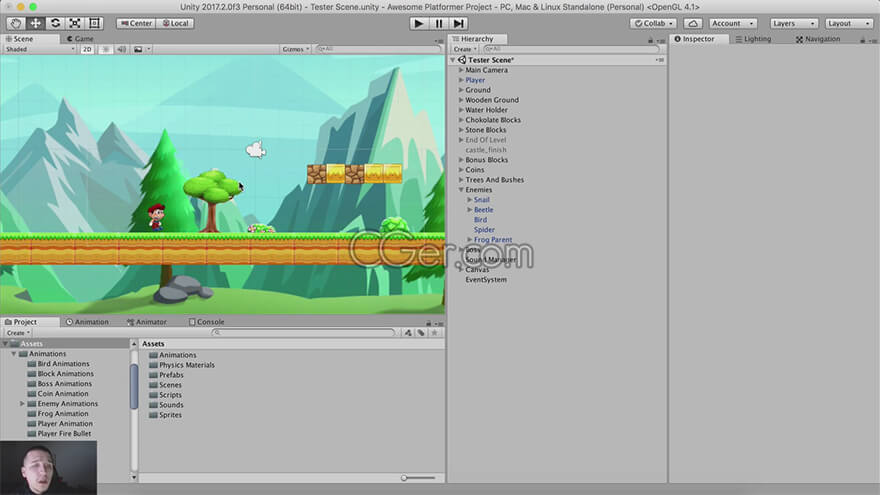This screenshot has height=495, width=880.
Task: Click the Pause button
Action: 439,24
